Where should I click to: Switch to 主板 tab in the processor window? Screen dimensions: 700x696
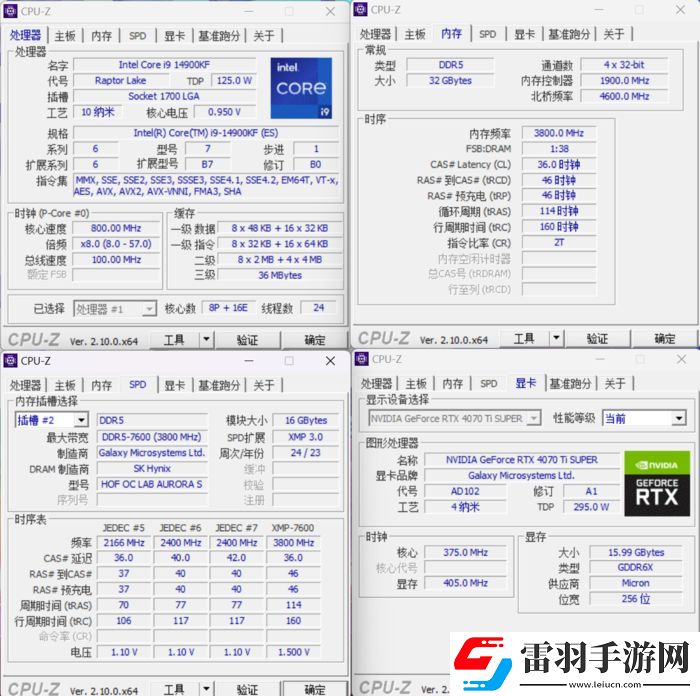[x=65, y=35]
